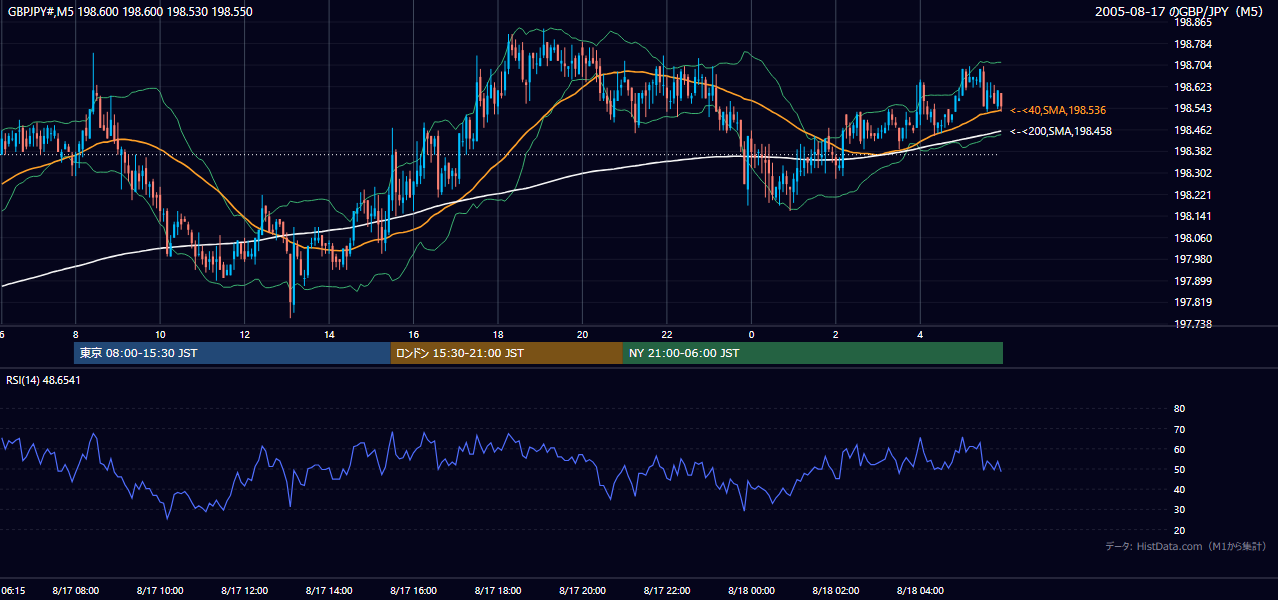Viewport: 1278px width, 600px height.
Task: Click RSI axis level 50
Action: pyautogui.click(x=1179, y=469)
